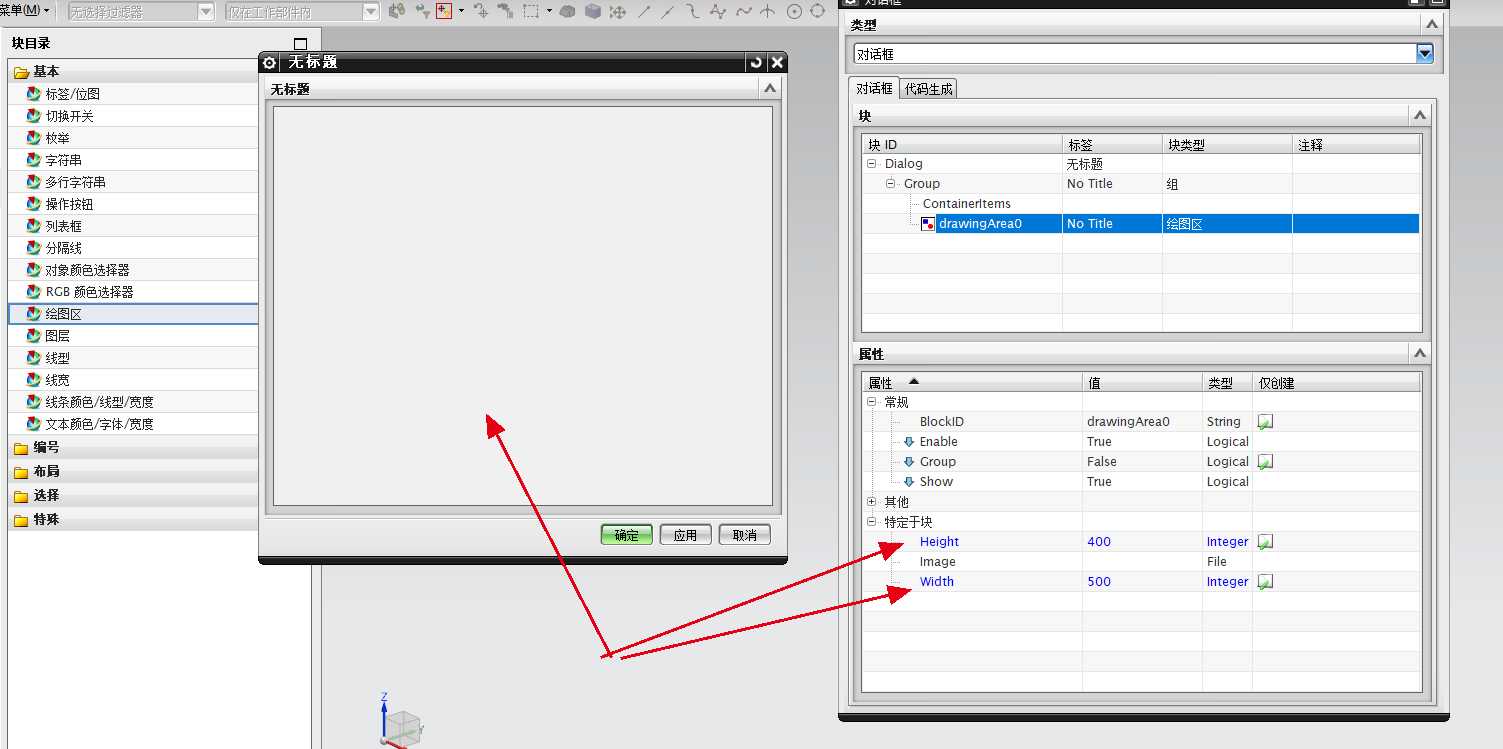The width and height of the screenshot is (1503, 749).
Task: Click the 取消 button
Action: 745,535
